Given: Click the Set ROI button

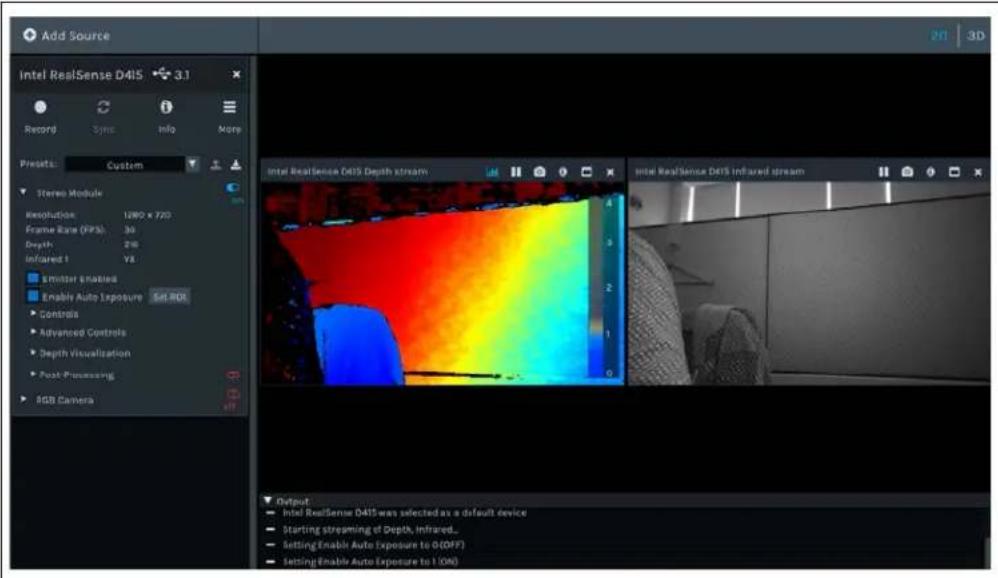Looking at the screenshot, I should [169, 297].
